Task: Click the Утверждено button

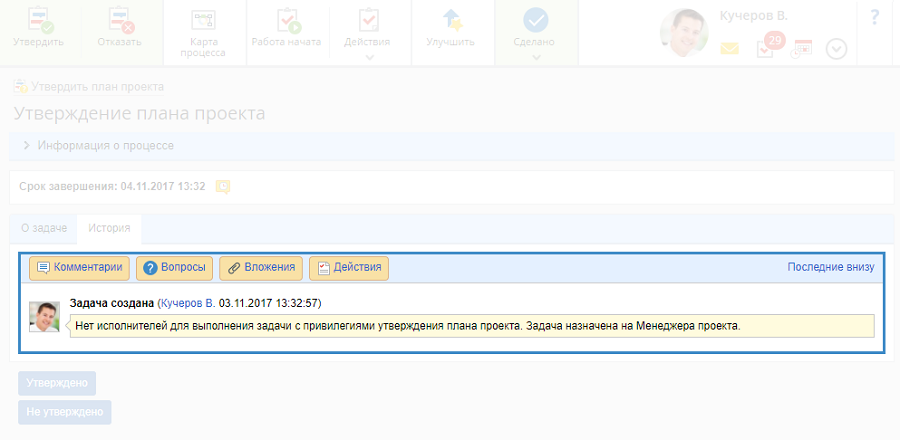Action: 57,383
